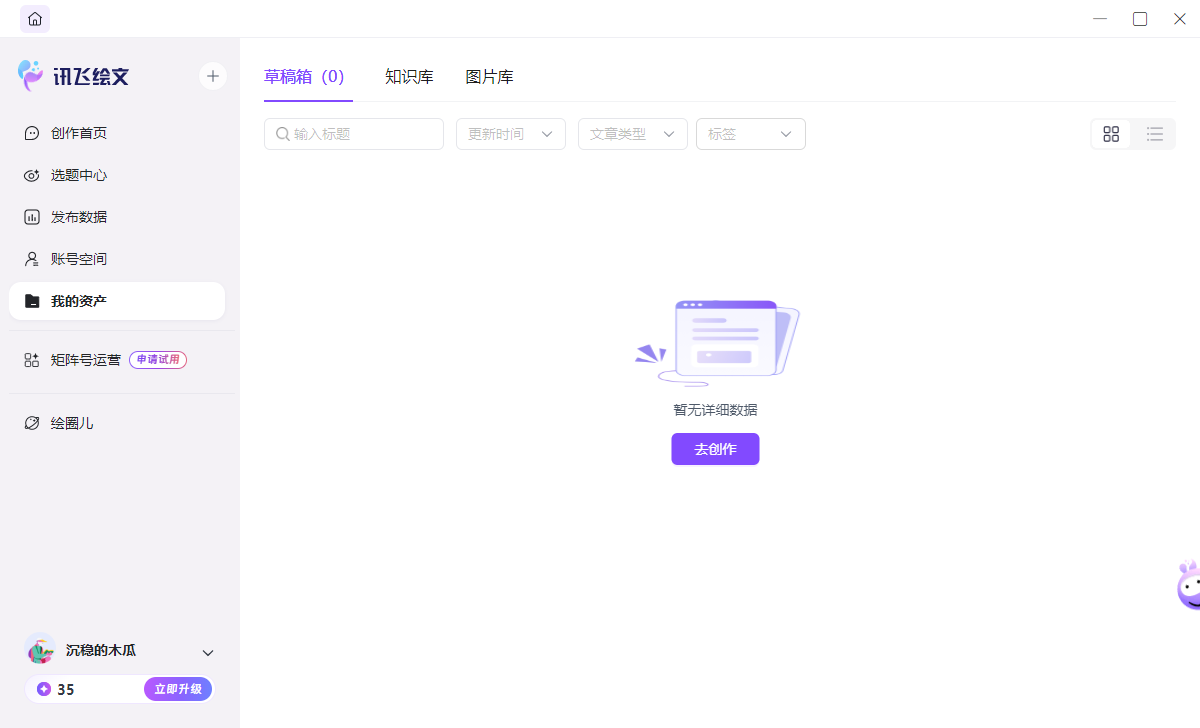
Task: Click the 输入标题 search field
Action: (354, 134)
